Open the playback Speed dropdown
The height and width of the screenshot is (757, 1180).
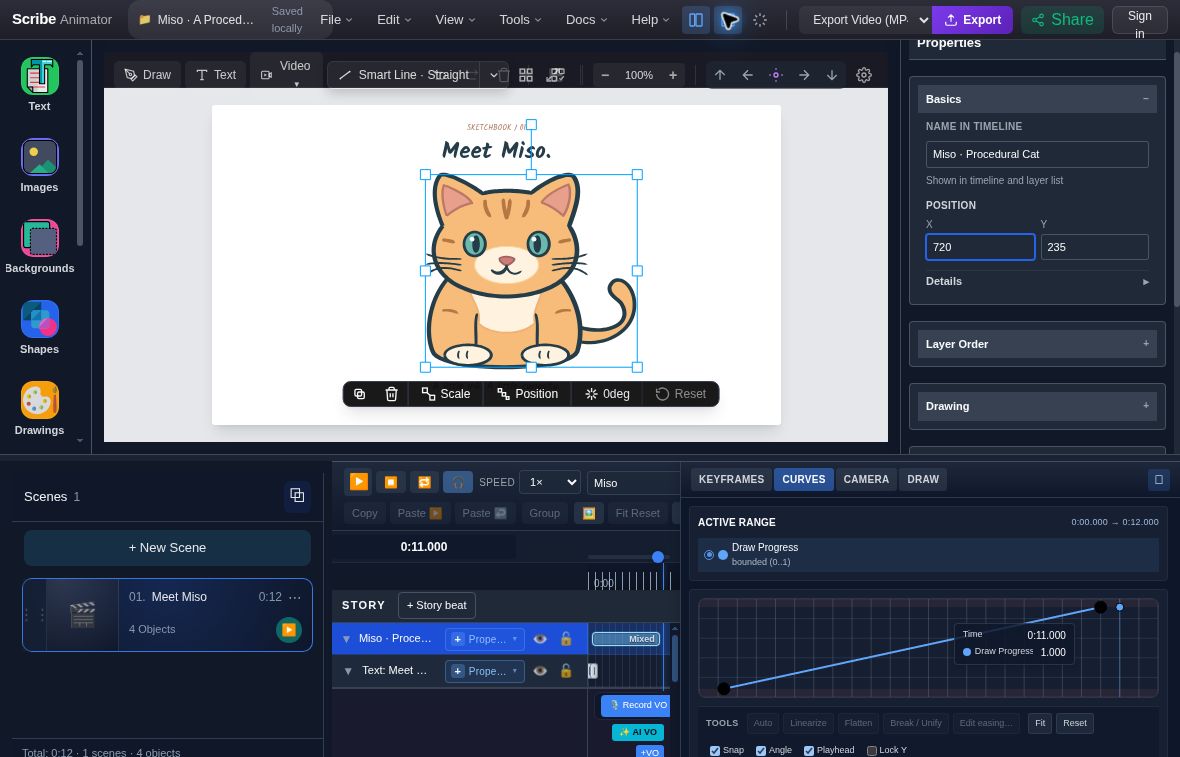550,482
